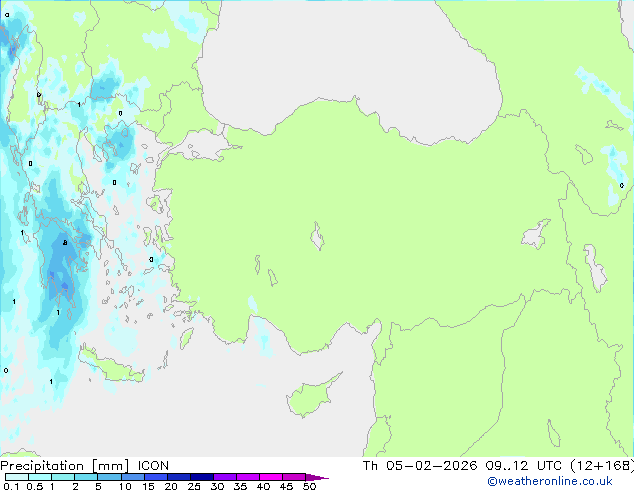Select the 20–25 mm dark blue legend swatch
The height and width of the screenshot is (490, 634).
[179, 477]
